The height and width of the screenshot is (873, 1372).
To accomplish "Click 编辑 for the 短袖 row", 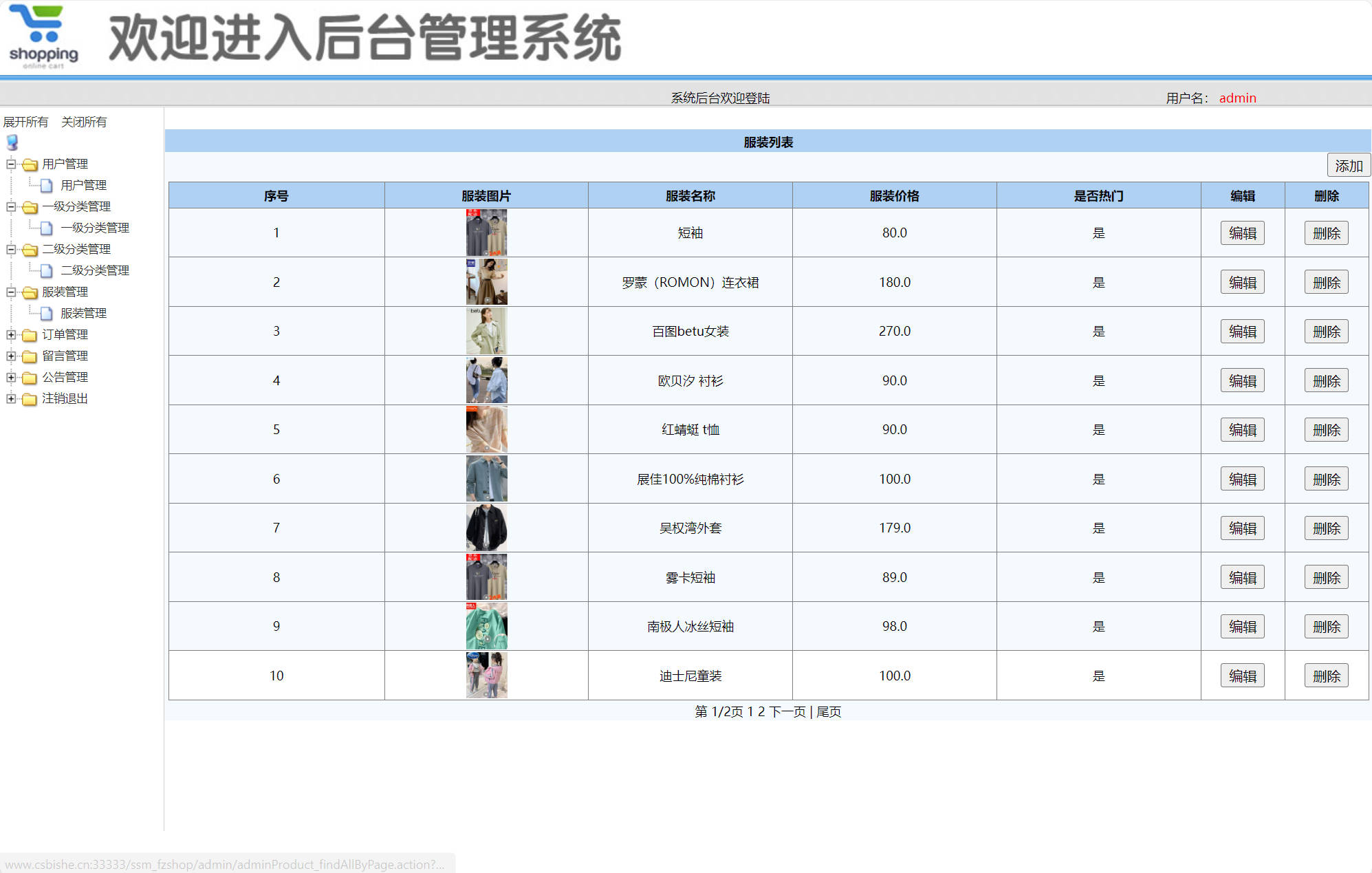I will pyautogui.click(x=1242, y=233).
